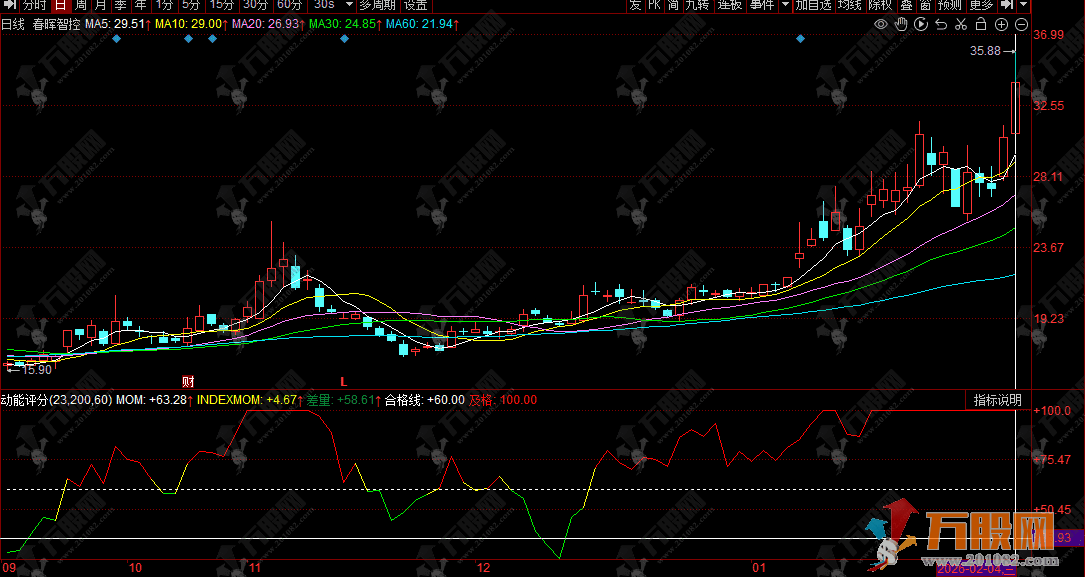Select the scissors cut tool

(x=960, y=24)
